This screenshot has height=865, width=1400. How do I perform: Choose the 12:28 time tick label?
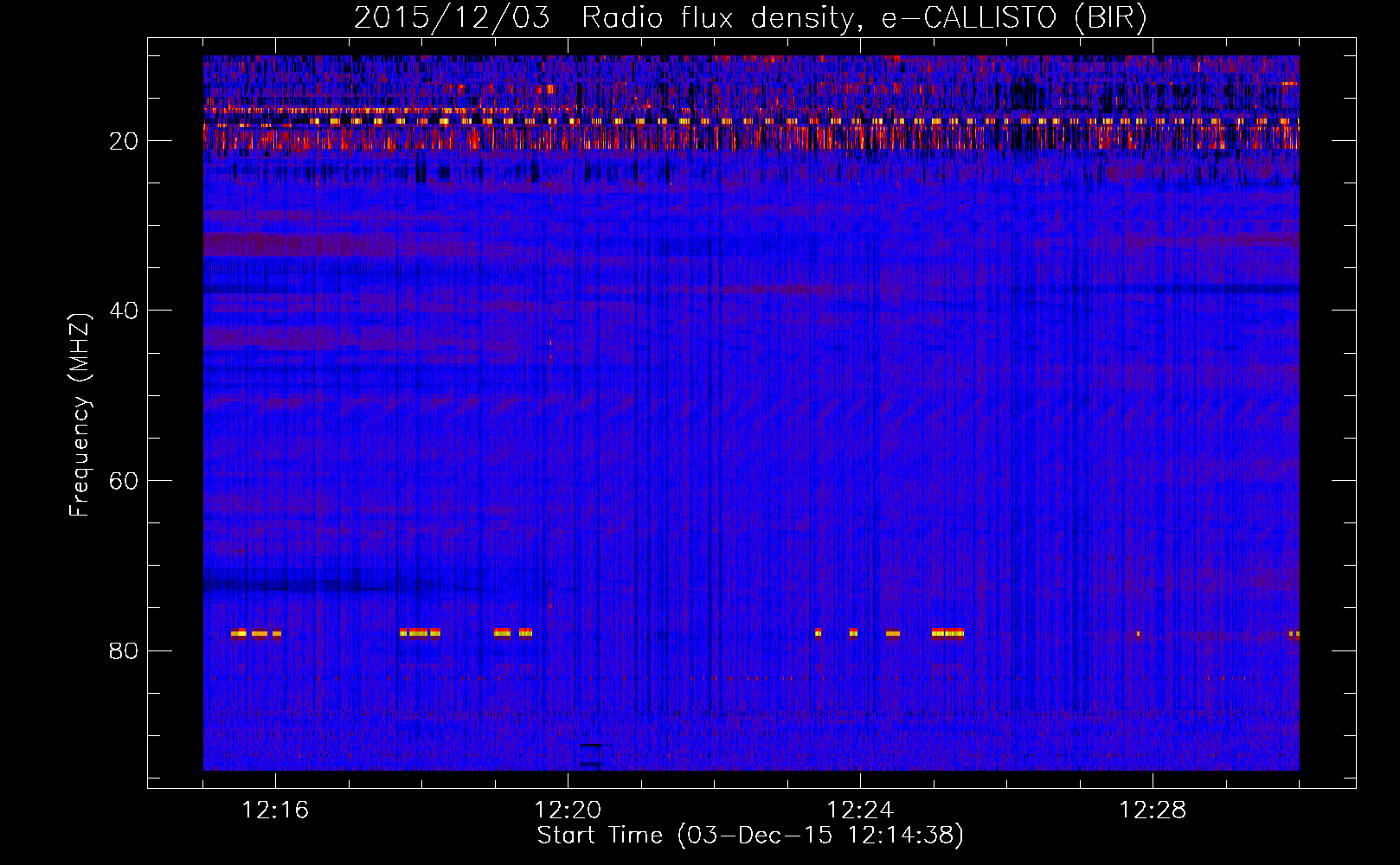click(x=1153, y=811)
